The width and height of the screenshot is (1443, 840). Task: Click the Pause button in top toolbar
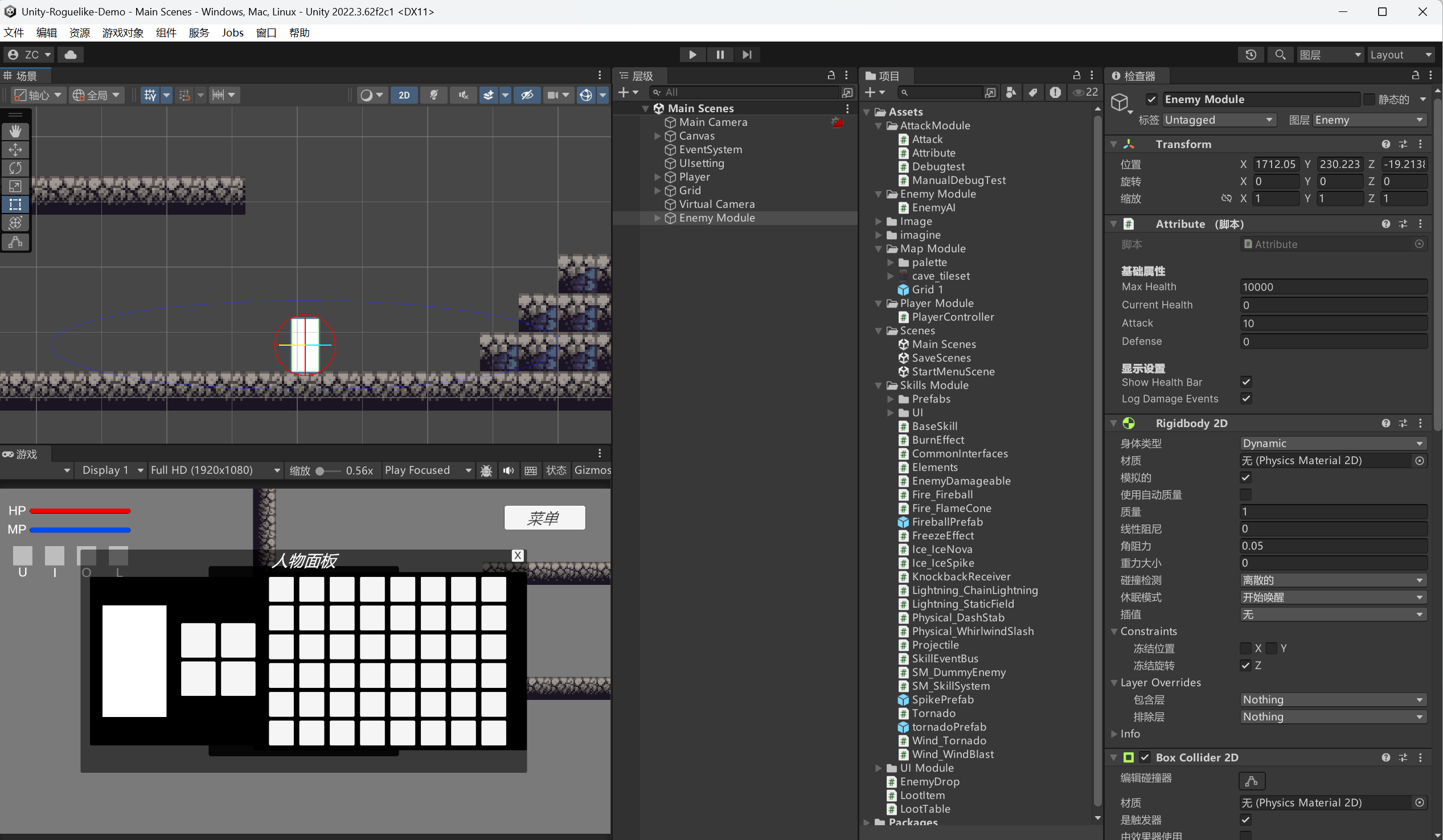coord(720,55)
